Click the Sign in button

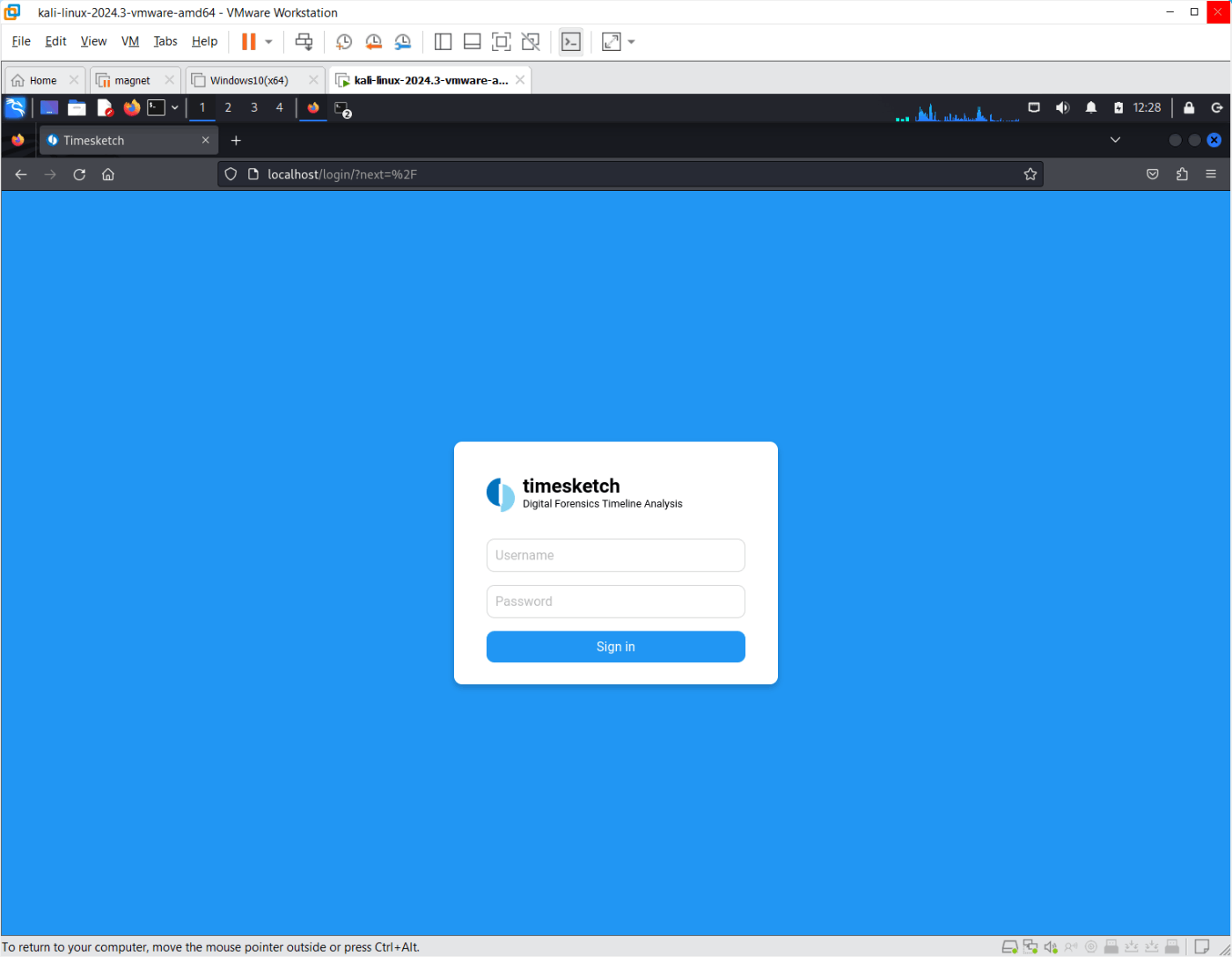(x=615, y=647)
